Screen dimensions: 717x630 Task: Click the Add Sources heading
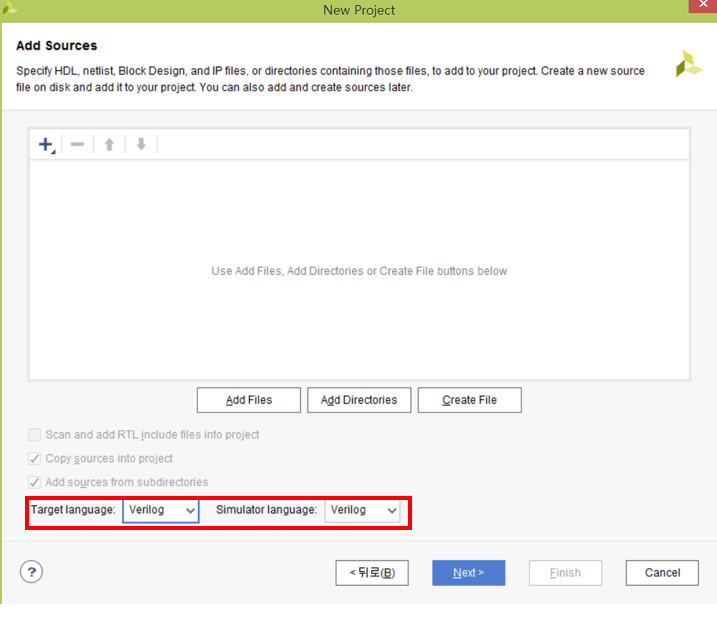point(57,46)
